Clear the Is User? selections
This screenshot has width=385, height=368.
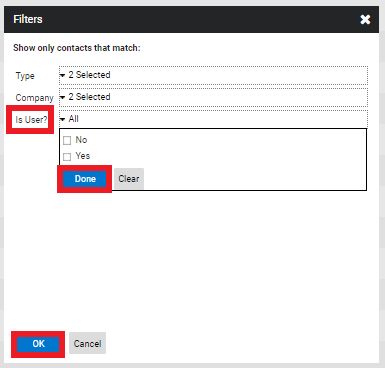point(129,179)
